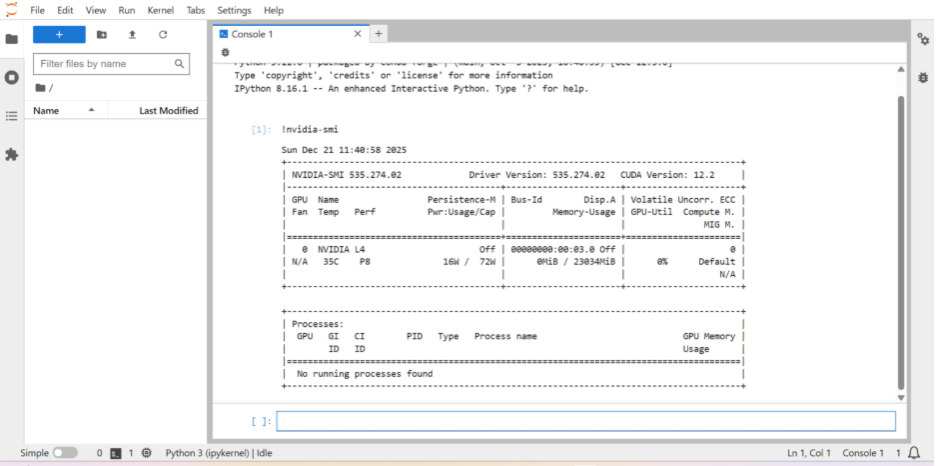Open the File menu
936x466 pixels.
tap(37, 10)
